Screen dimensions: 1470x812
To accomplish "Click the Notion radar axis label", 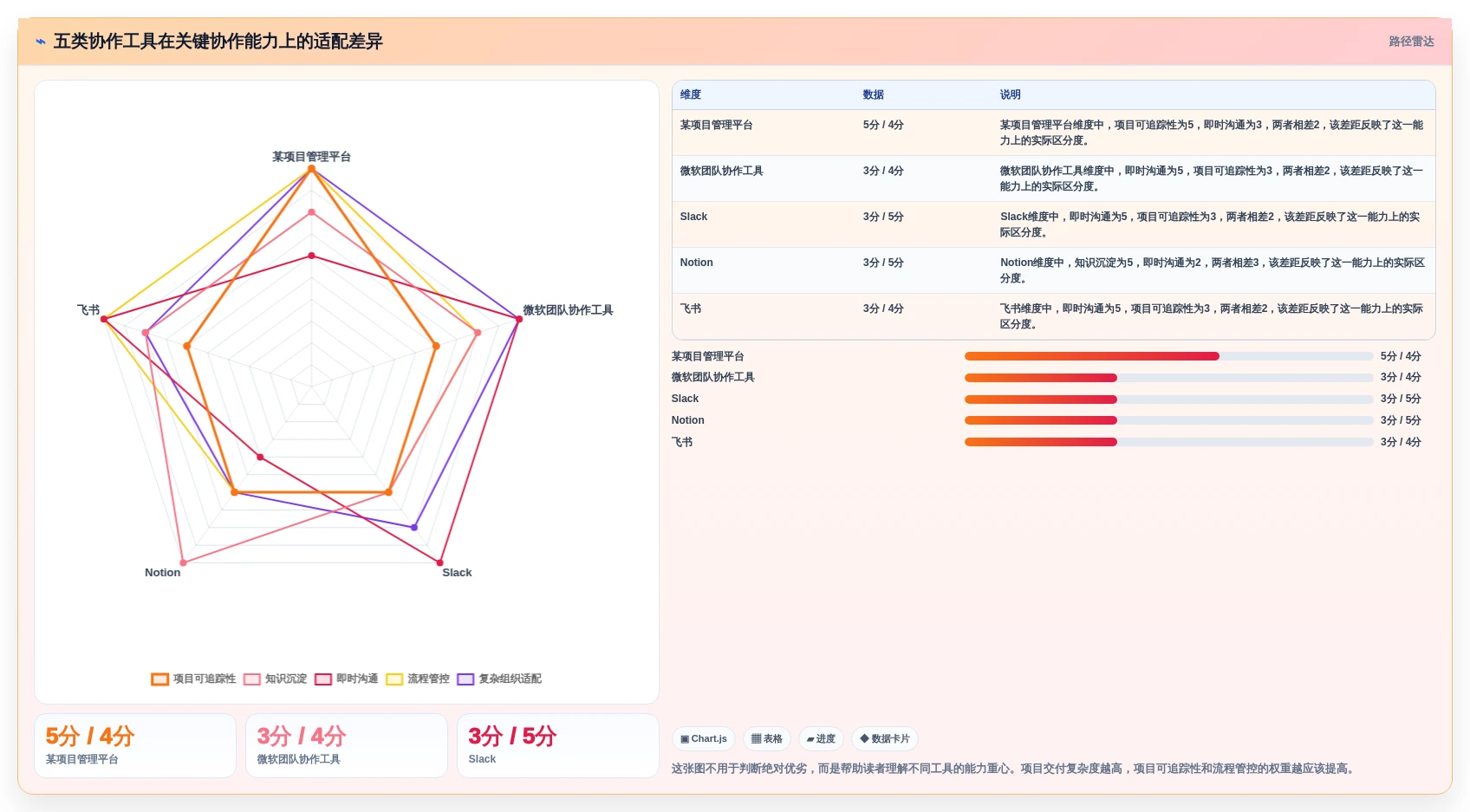I will [x=162, y=573].
